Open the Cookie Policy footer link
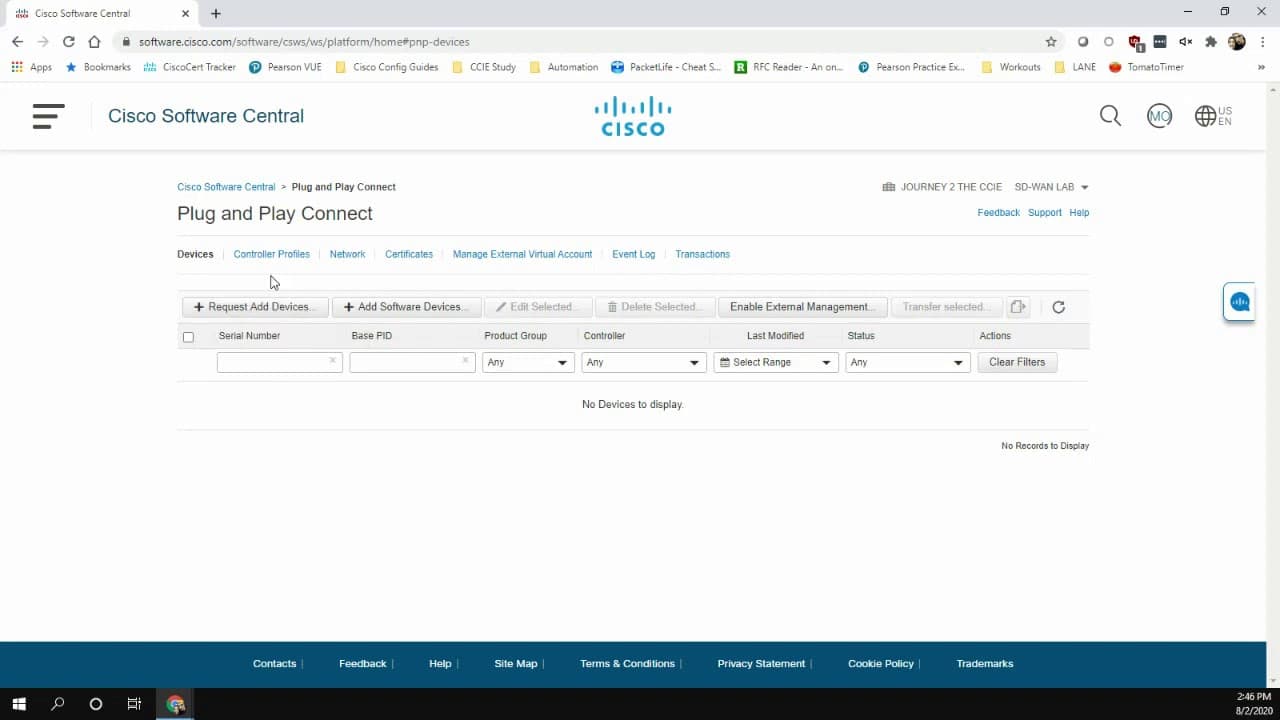 (x=881, y=664)
